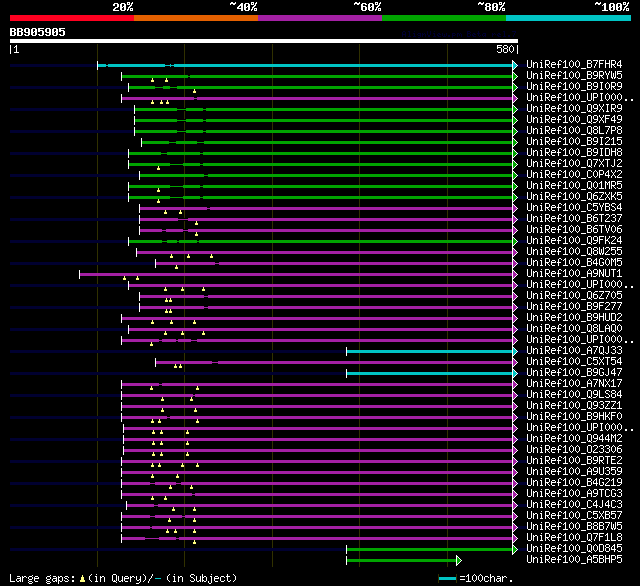
Task: Open hit UniRef100_B9I0R9
Action: [574, 87]
